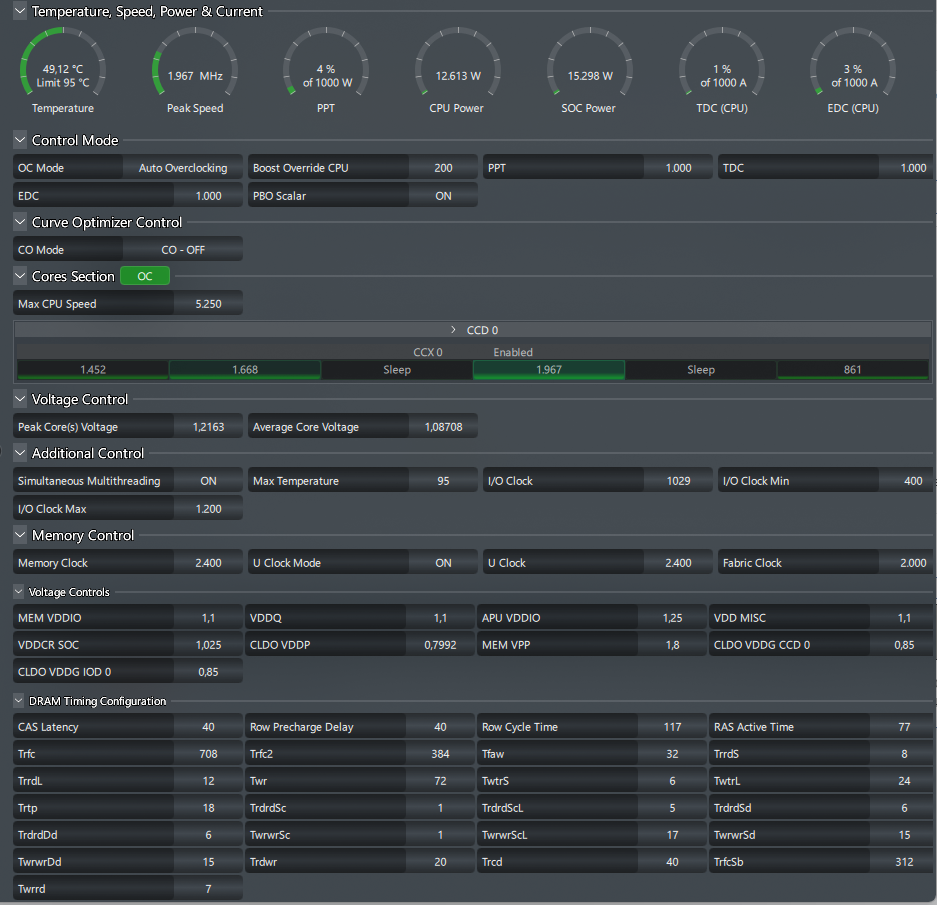Click the SOC Power gauge
Image resolution: width=937 pixels, height=905 pixels.
click(589, 66)
